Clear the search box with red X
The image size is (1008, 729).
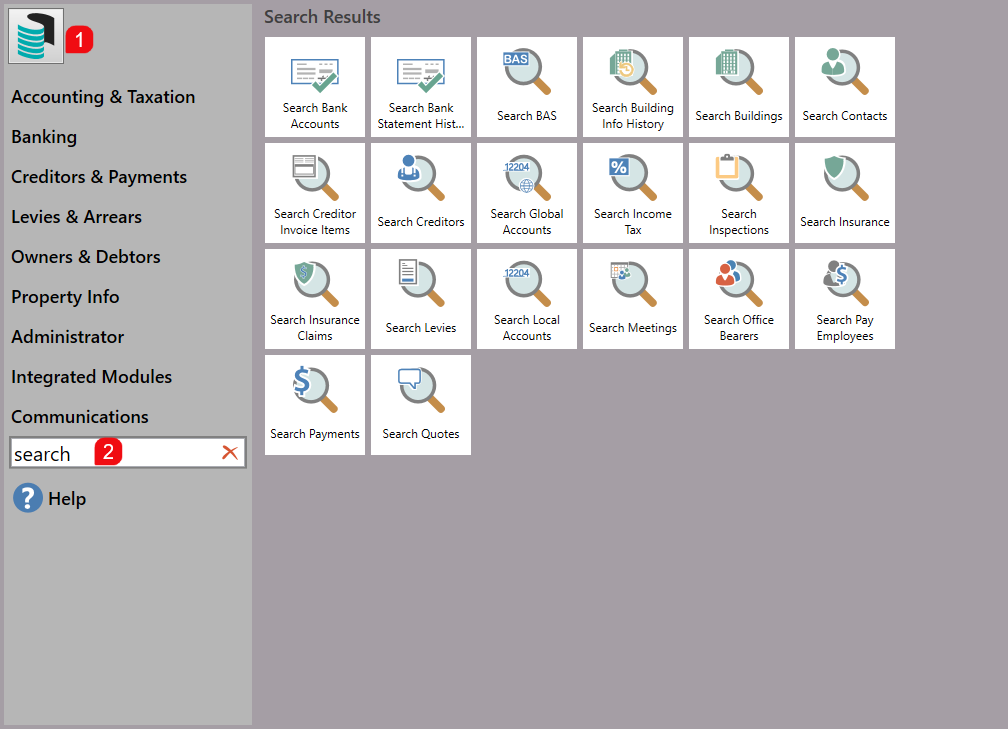click(x=230, y=453)
